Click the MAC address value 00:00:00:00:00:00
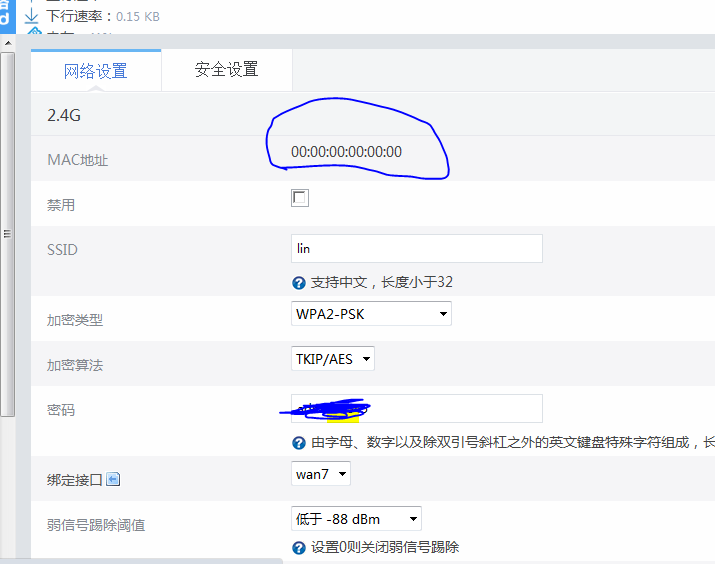715x564 pixels. (x=346, y=152)
